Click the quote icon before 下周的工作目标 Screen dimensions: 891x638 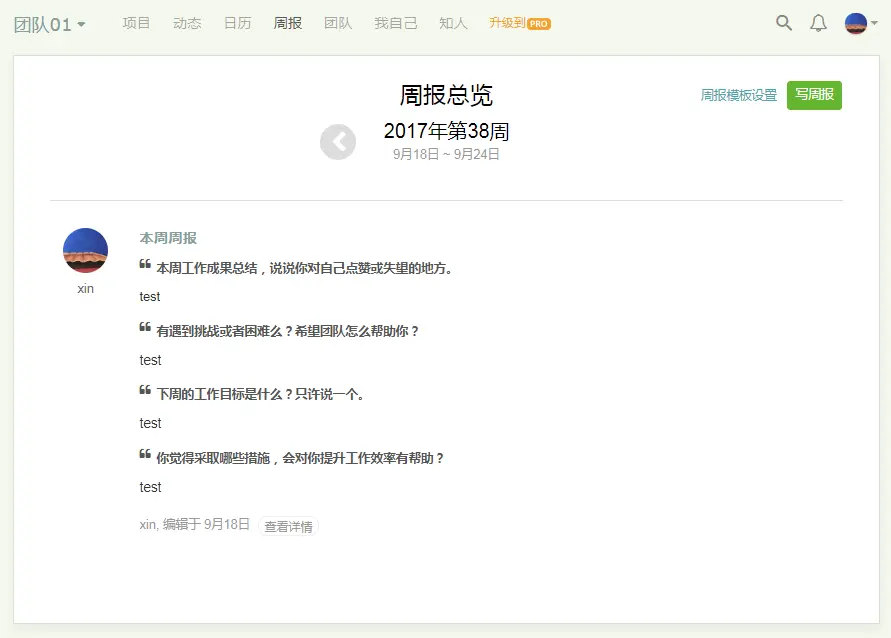pyautogui.click(x=145, y=390)
